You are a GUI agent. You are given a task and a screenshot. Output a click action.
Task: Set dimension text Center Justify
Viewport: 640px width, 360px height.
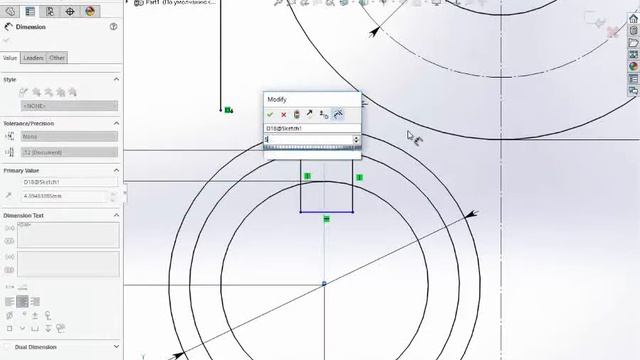(x=22, y=302)
